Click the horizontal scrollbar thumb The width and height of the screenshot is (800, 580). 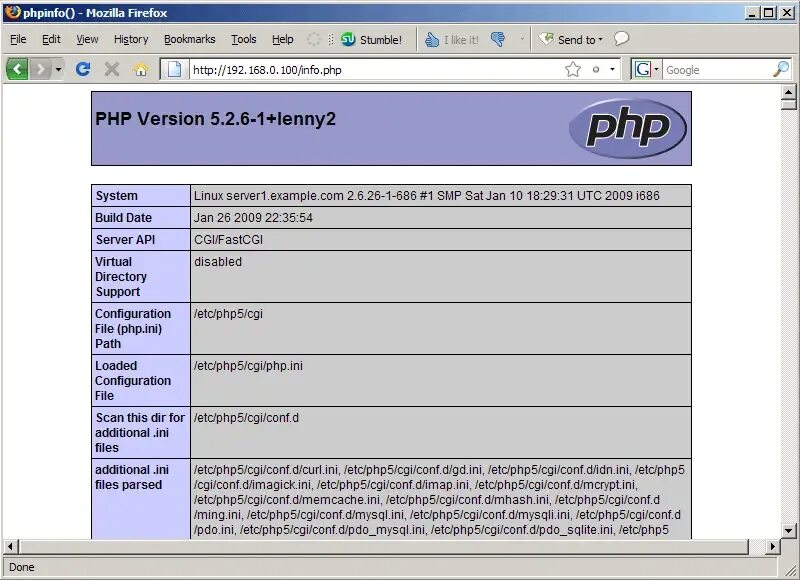click(384, 546)
